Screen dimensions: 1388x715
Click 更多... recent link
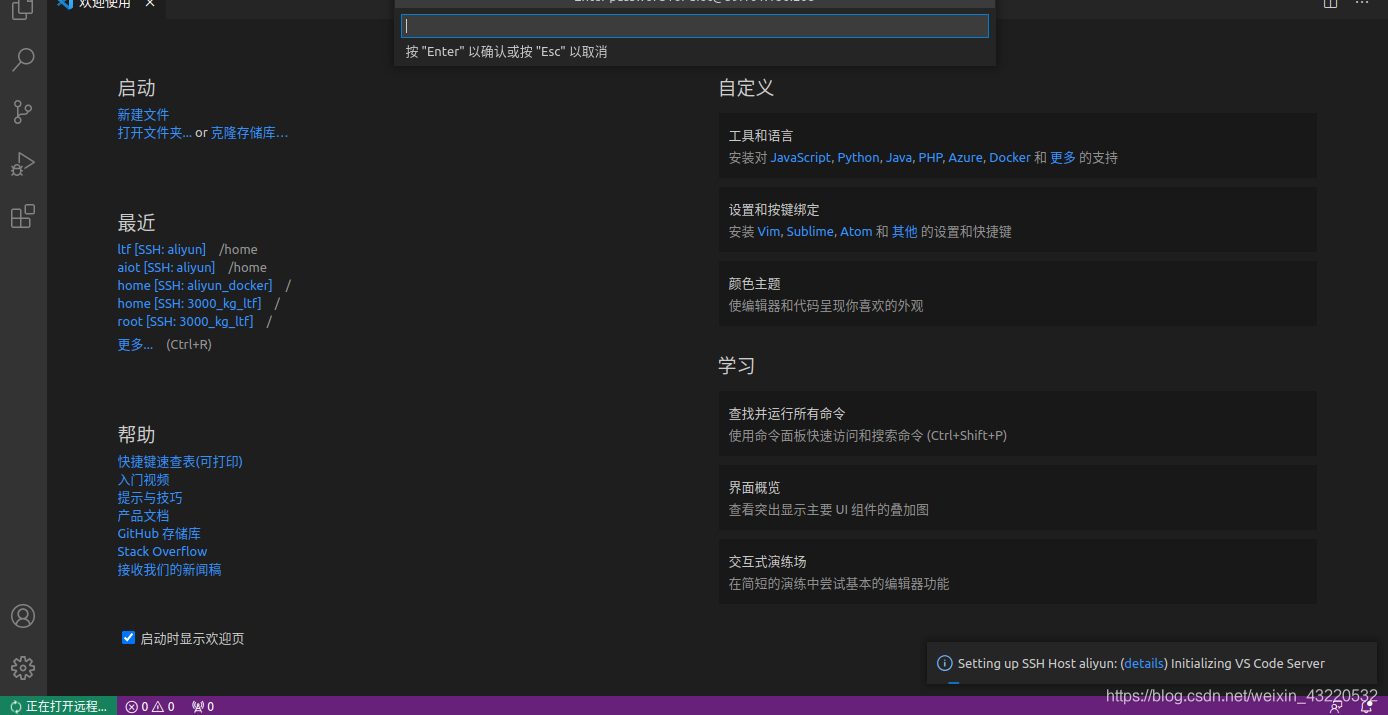[135, 345]
